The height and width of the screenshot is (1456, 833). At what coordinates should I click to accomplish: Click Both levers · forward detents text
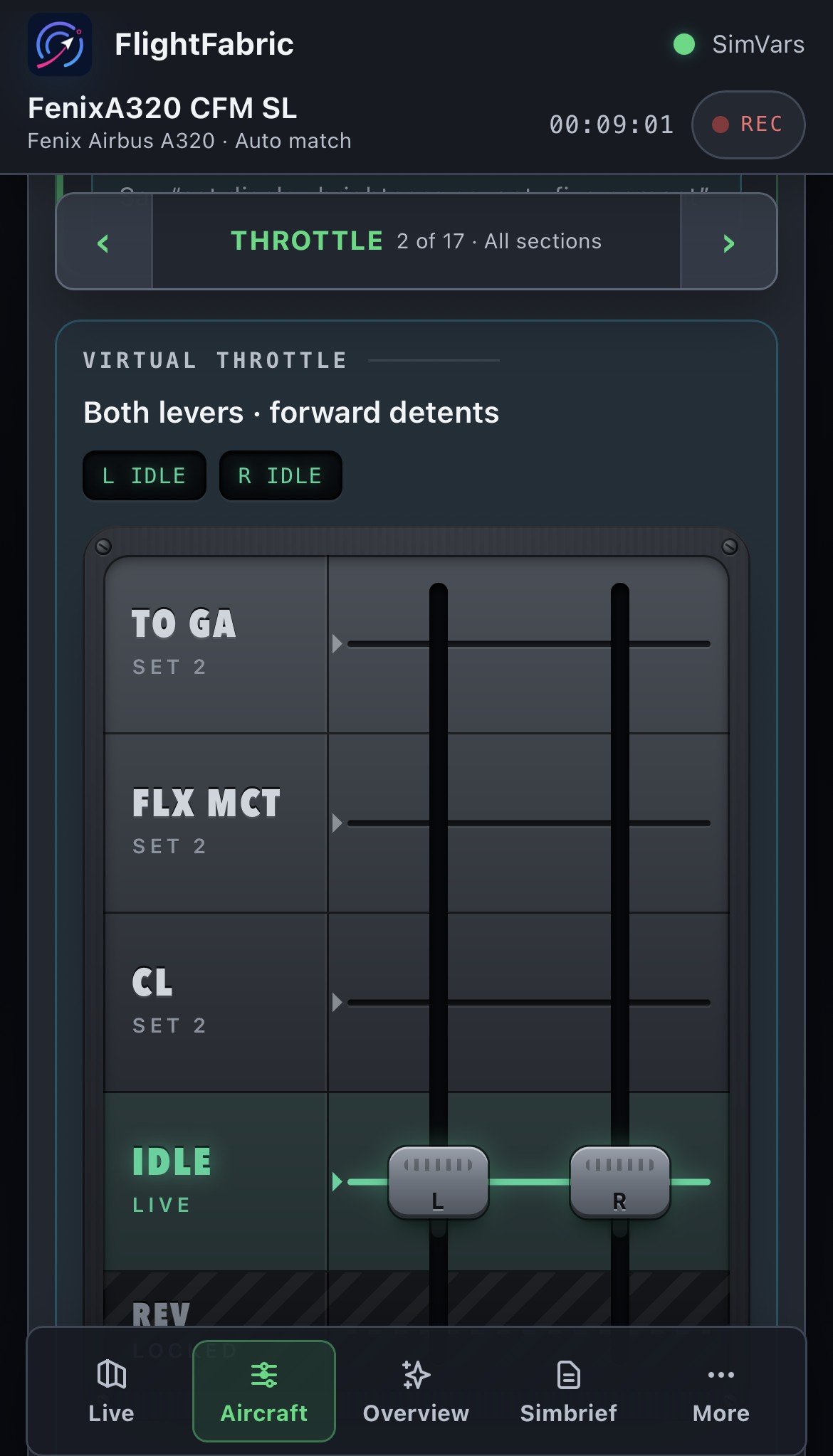[x=291, y=413]
